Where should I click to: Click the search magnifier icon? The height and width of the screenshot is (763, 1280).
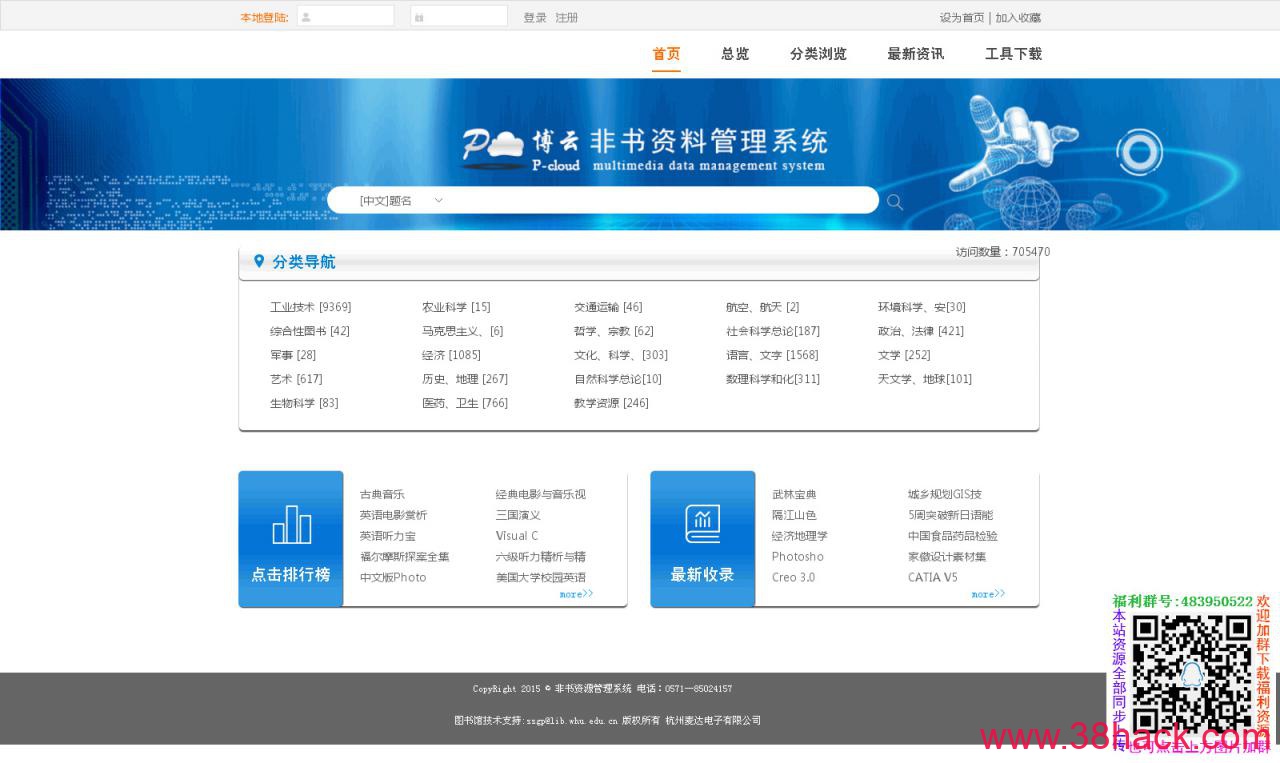[x=895, y=202]
